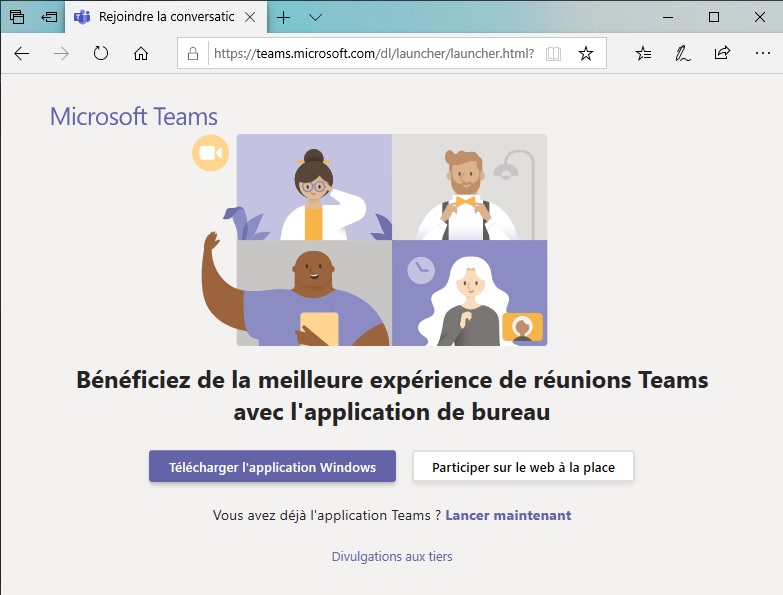Minimize the browser window
This screenshot has height=595, width=783.
coord(668,17)
